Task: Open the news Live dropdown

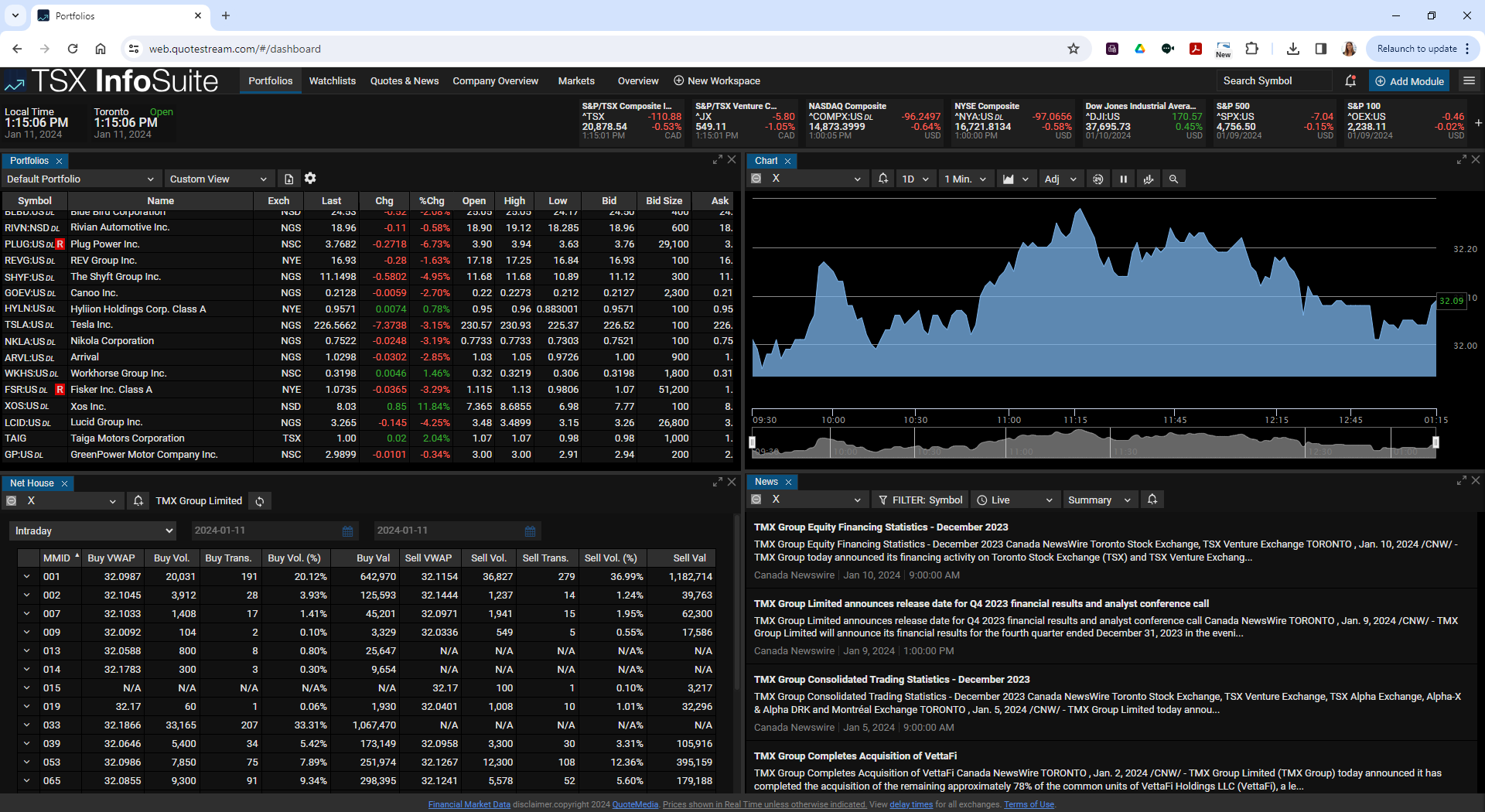Action: (1014, 500)
